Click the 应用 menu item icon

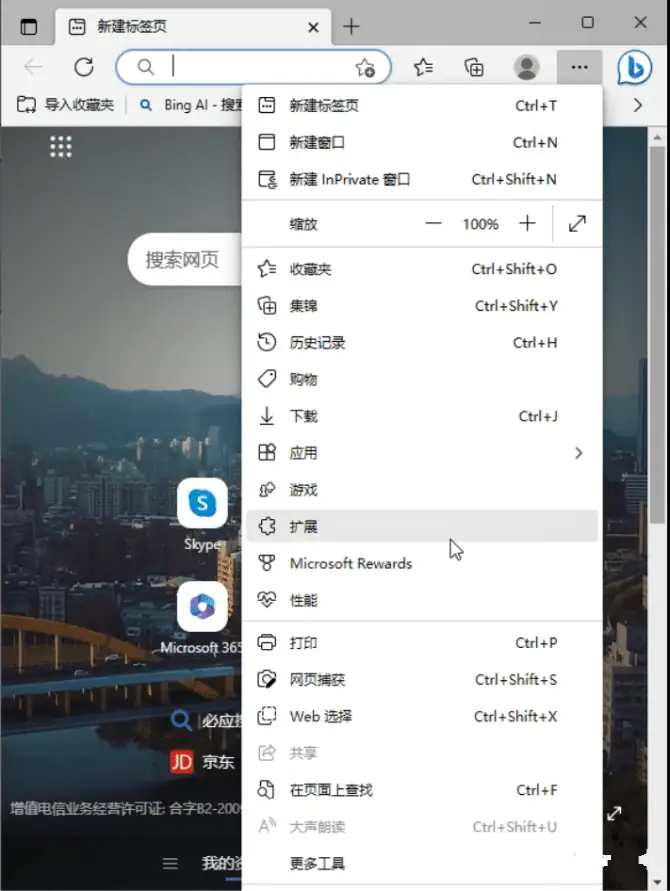click(x=267, y=453)
